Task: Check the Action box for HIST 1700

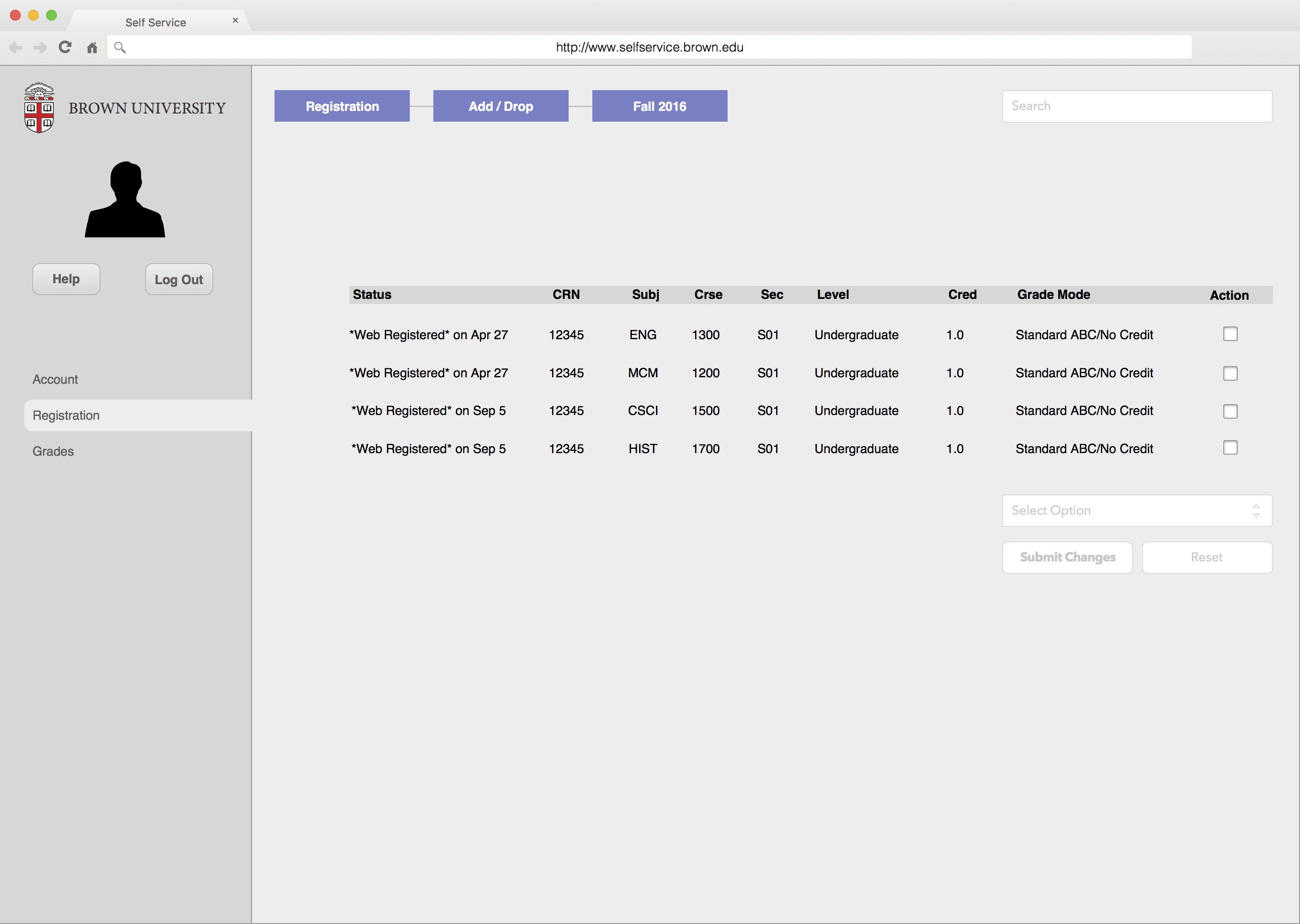Action: (1231, 448)
